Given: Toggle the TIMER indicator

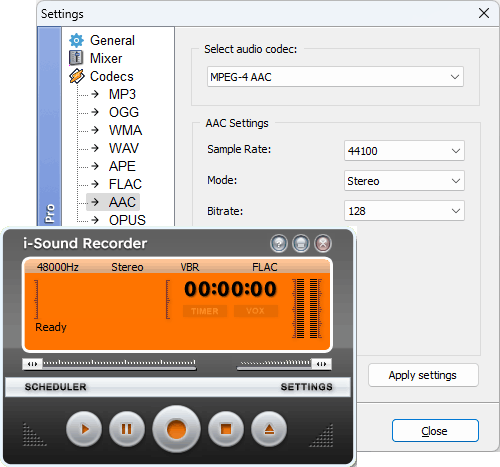Looking at the screenshot, I should pos(205,311).
